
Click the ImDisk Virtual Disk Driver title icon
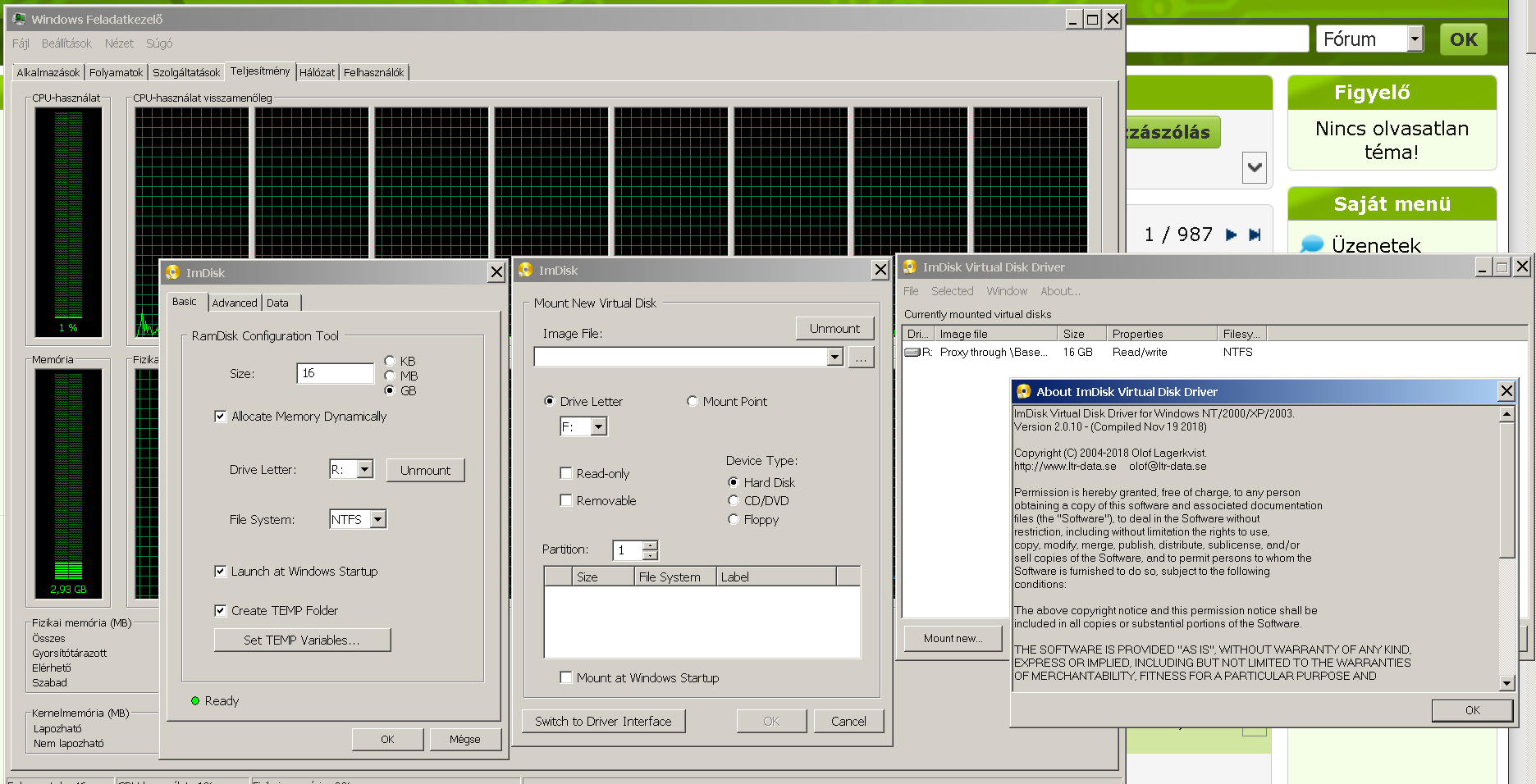pyautogui.click(x=910, y=267)
